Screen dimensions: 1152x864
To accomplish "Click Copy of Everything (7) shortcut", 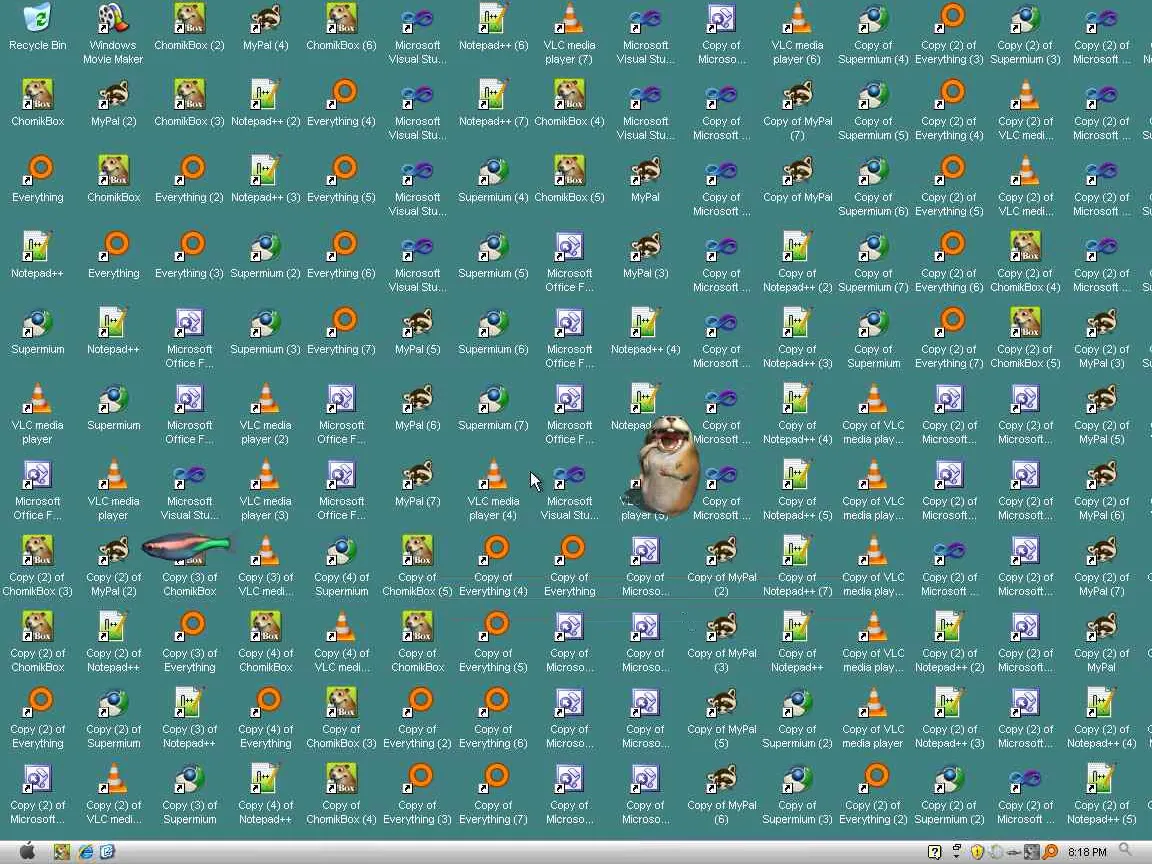I will (x=493, y=794).
